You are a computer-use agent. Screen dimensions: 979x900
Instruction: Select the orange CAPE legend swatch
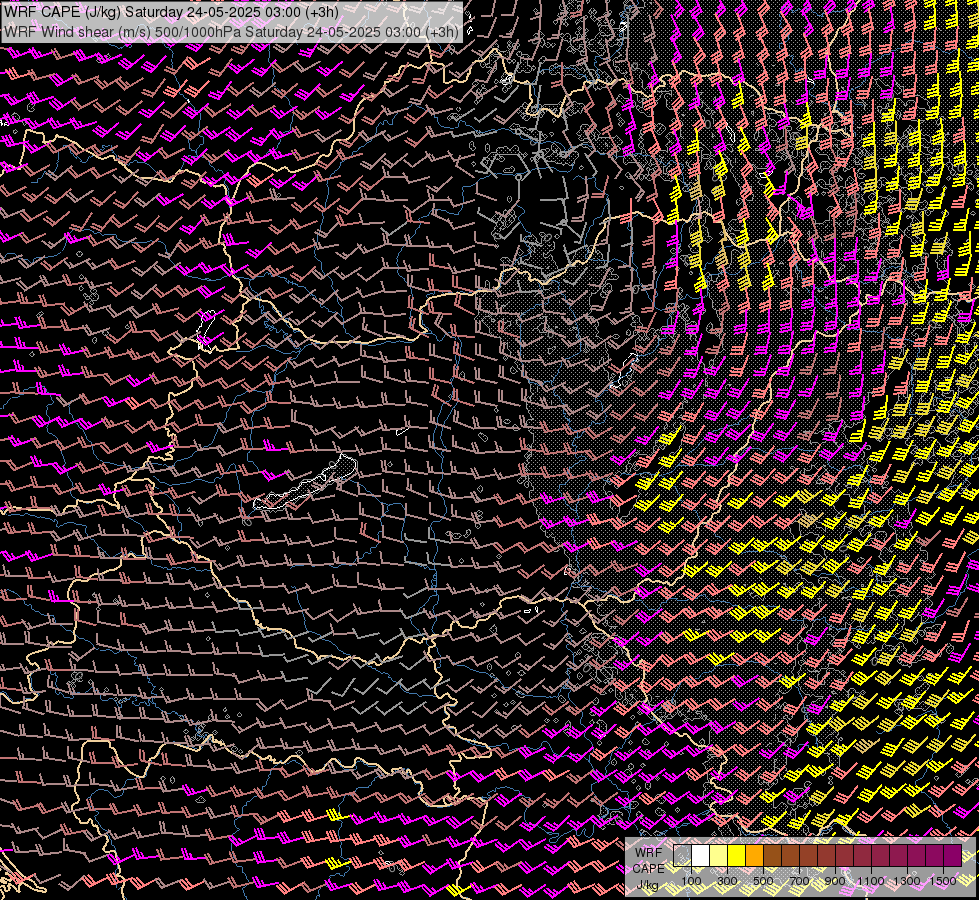[x=754, y=856]
